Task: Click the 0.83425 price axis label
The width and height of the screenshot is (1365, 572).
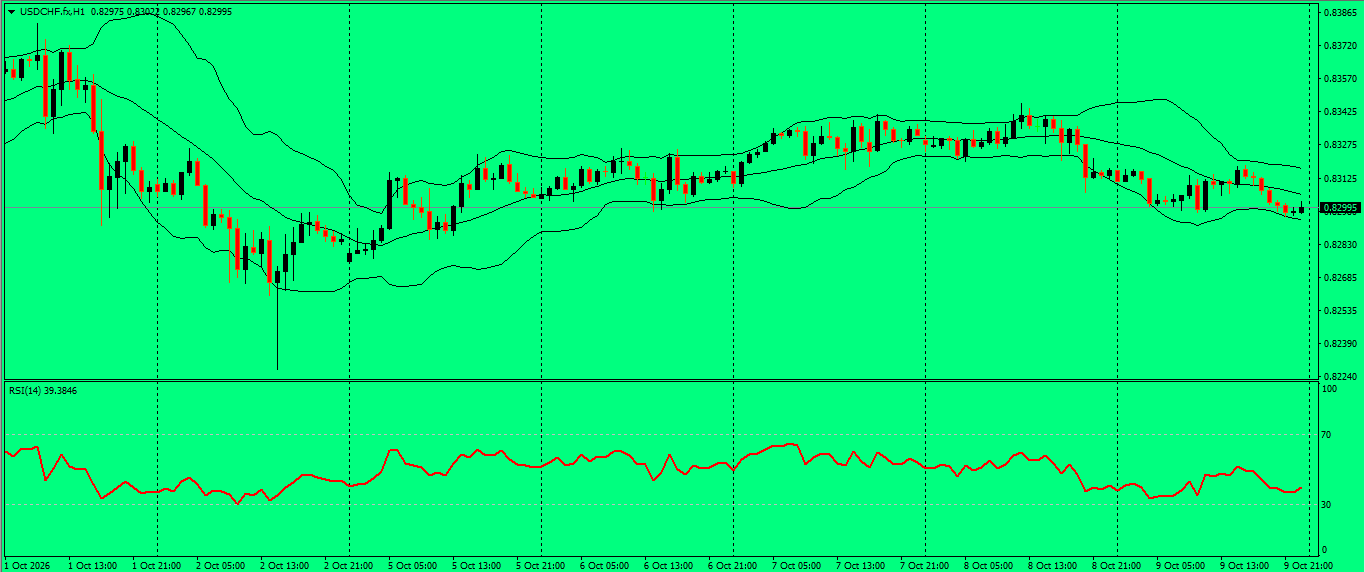Action: tap(1339, 112)
